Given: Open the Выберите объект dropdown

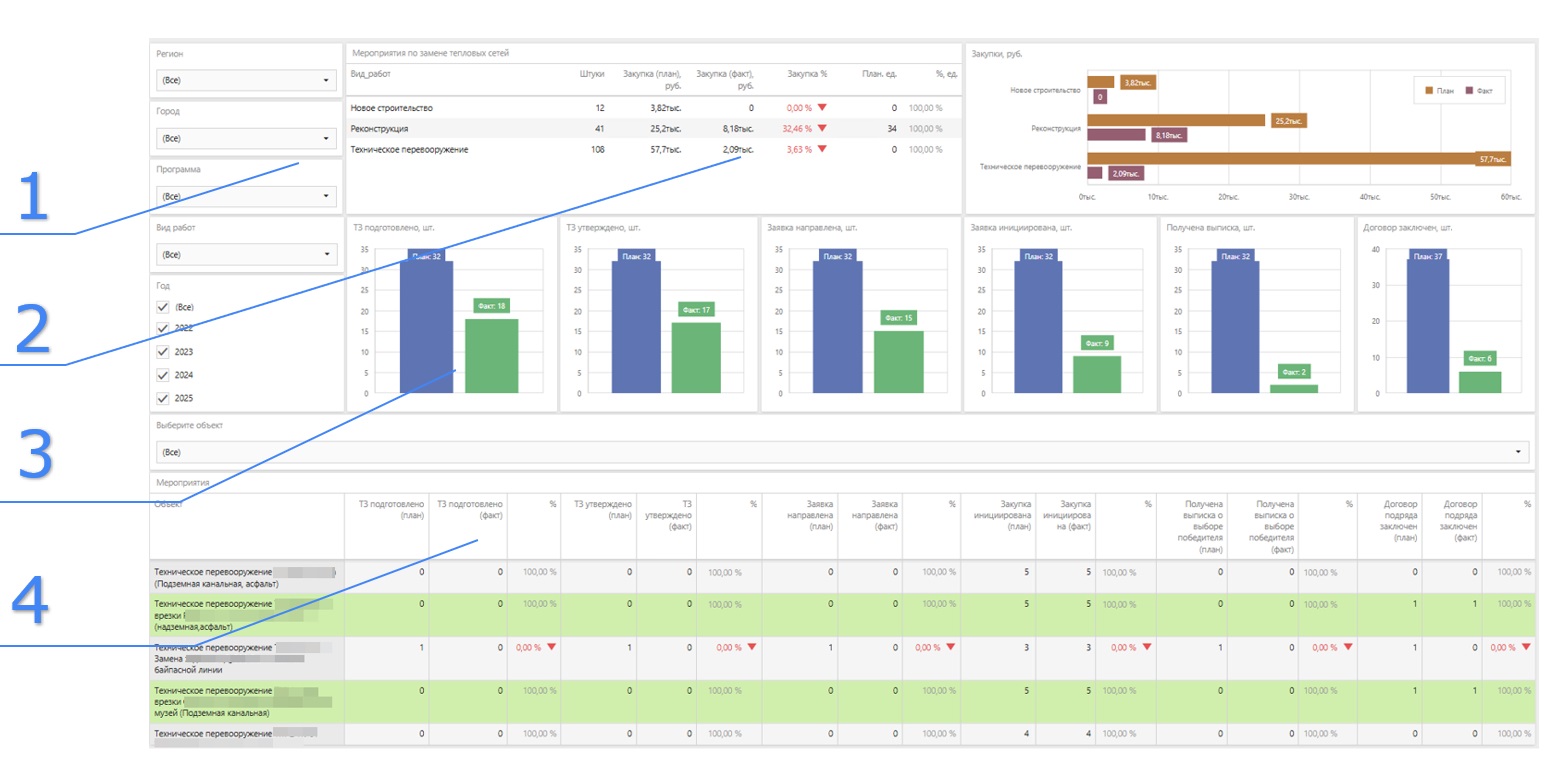Looking at the screenshot, I should click(x=842, y=453).
